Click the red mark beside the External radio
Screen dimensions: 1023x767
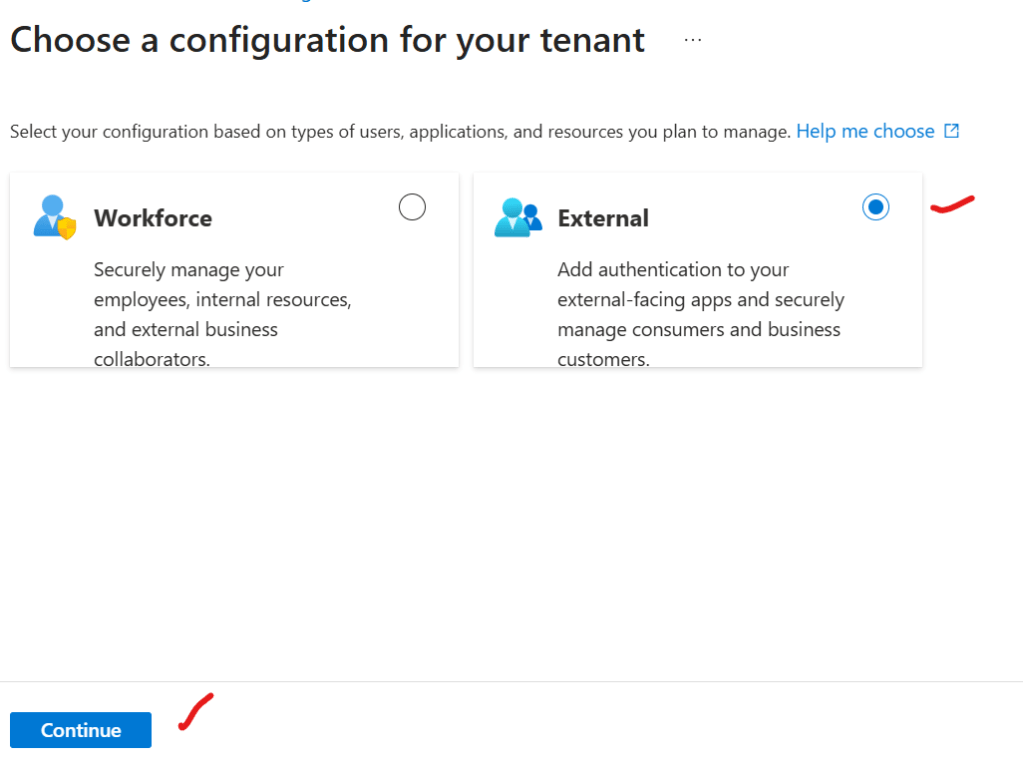[952, 205]
